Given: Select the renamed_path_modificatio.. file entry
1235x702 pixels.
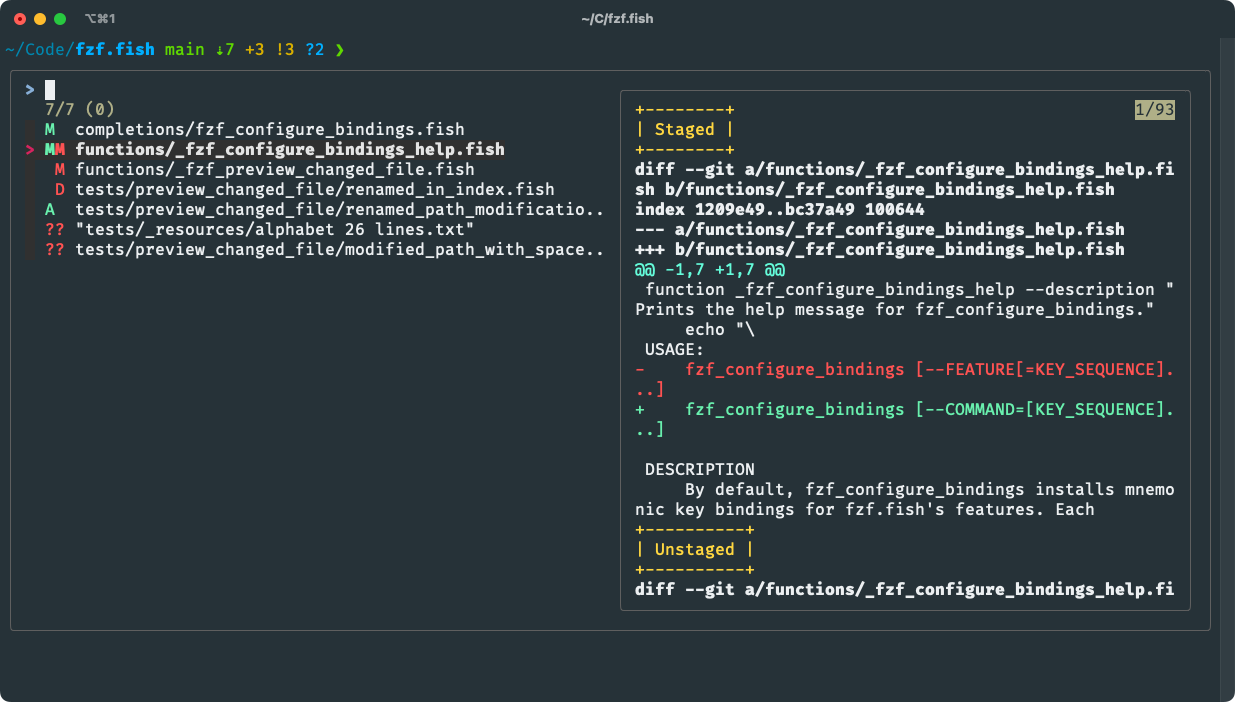Looking at the screenshot, I should 340,209.
